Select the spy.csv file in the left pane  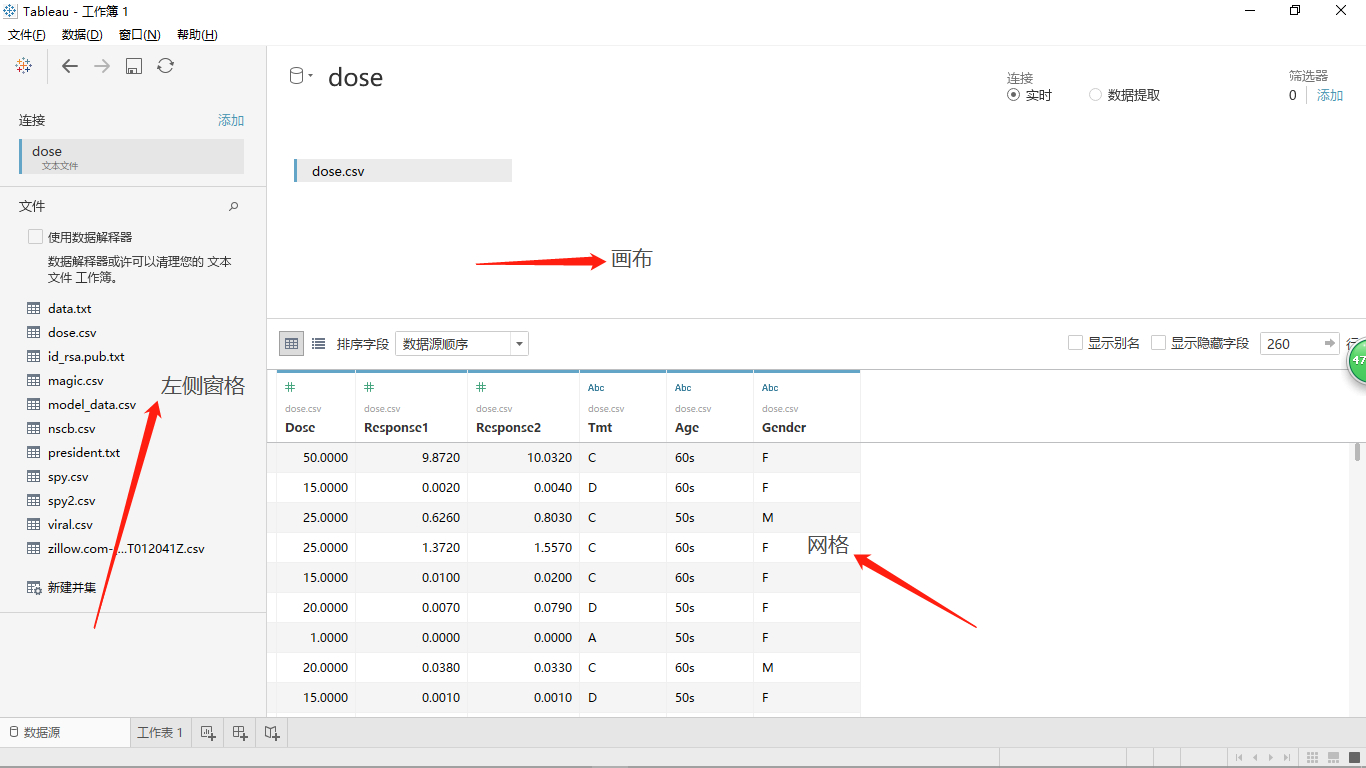(x=68, y=476)
